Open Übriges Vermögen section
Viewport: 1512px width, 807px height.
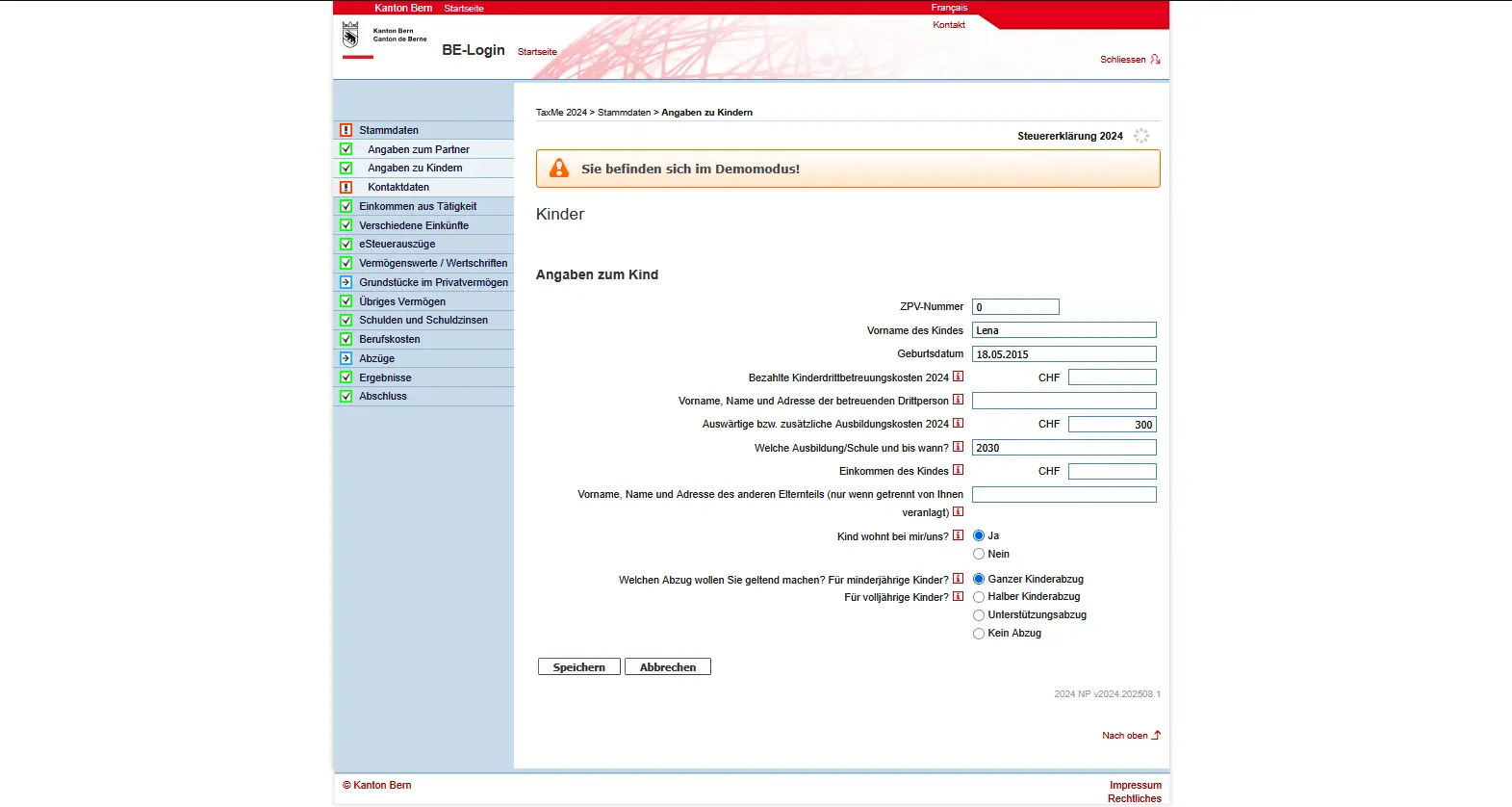(402, 301)
